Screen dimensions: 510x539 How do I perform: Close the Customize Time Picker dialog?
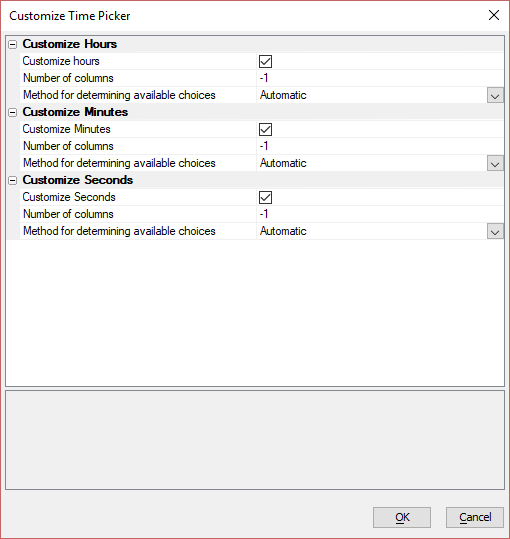494,15
